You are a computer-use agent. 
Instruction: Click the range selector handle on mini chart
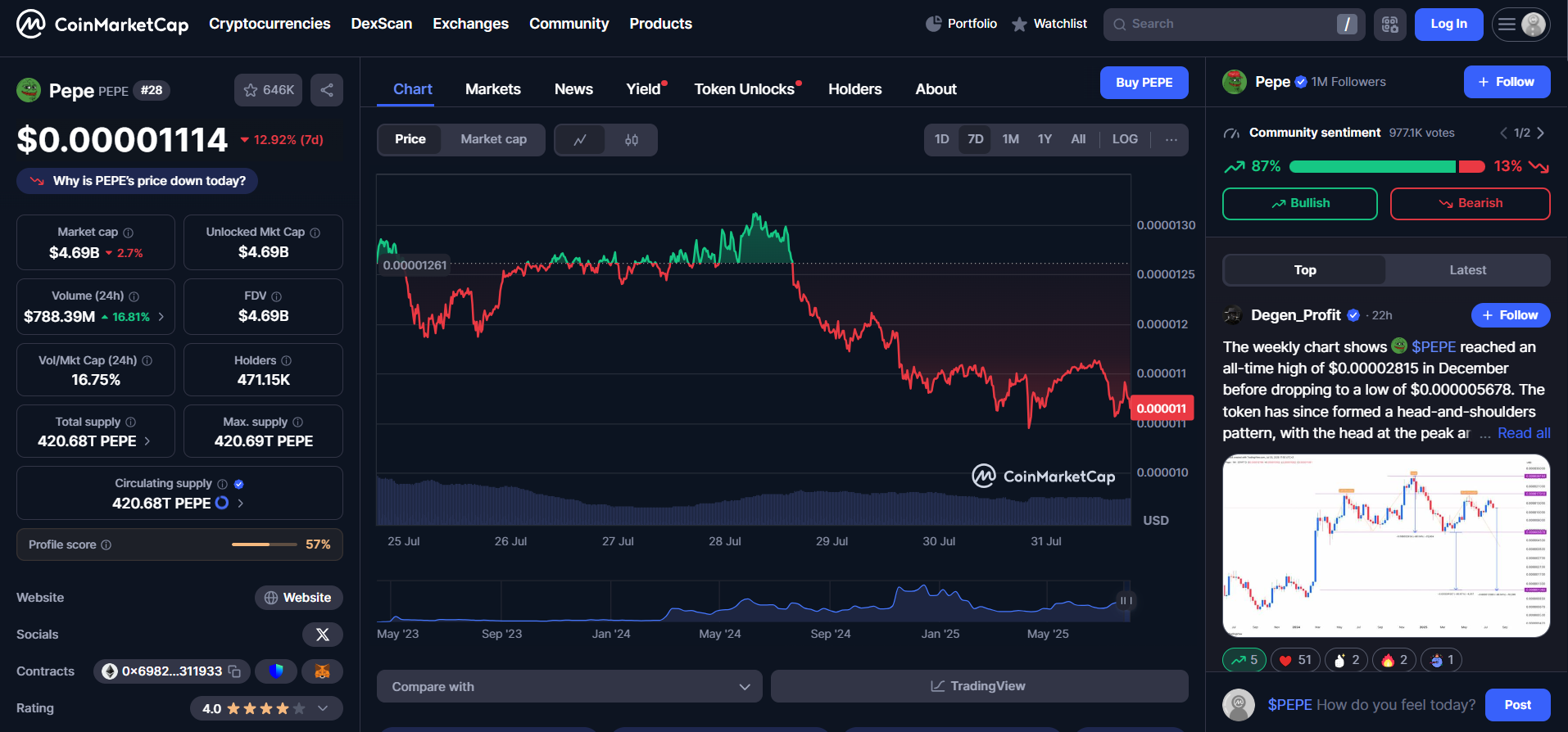coord(1126,601)
